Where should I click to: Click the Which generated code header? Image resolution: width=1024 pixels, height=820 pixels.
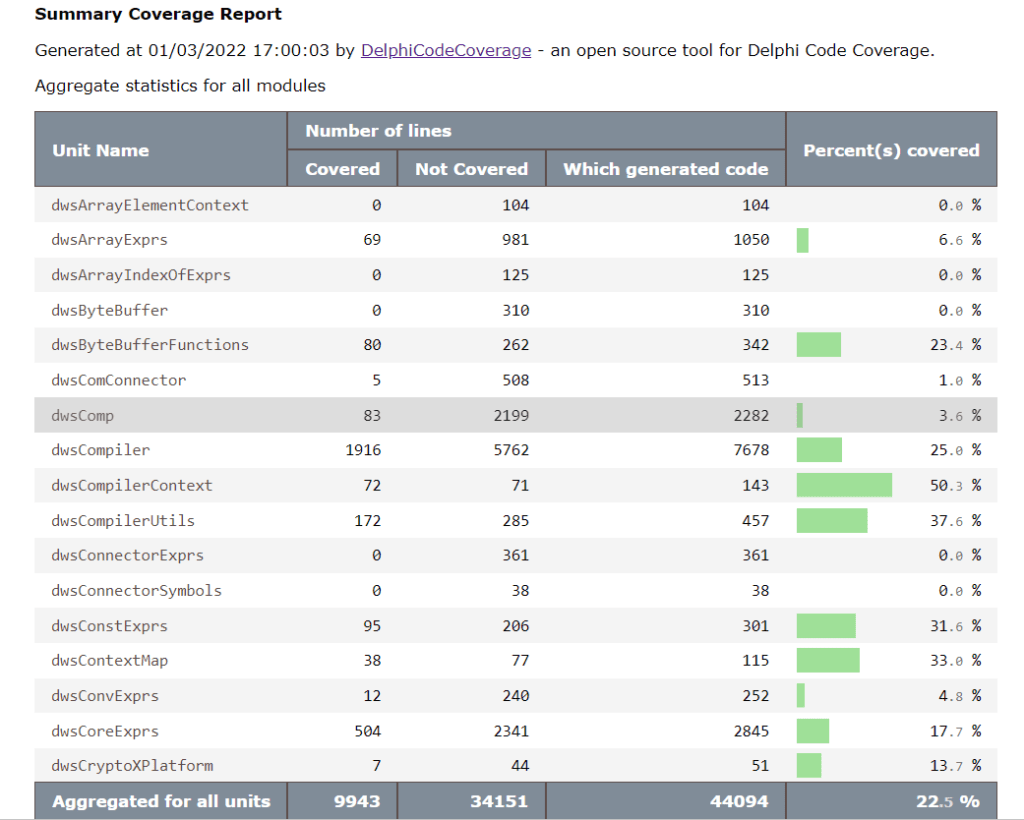(x=665, y=169)
